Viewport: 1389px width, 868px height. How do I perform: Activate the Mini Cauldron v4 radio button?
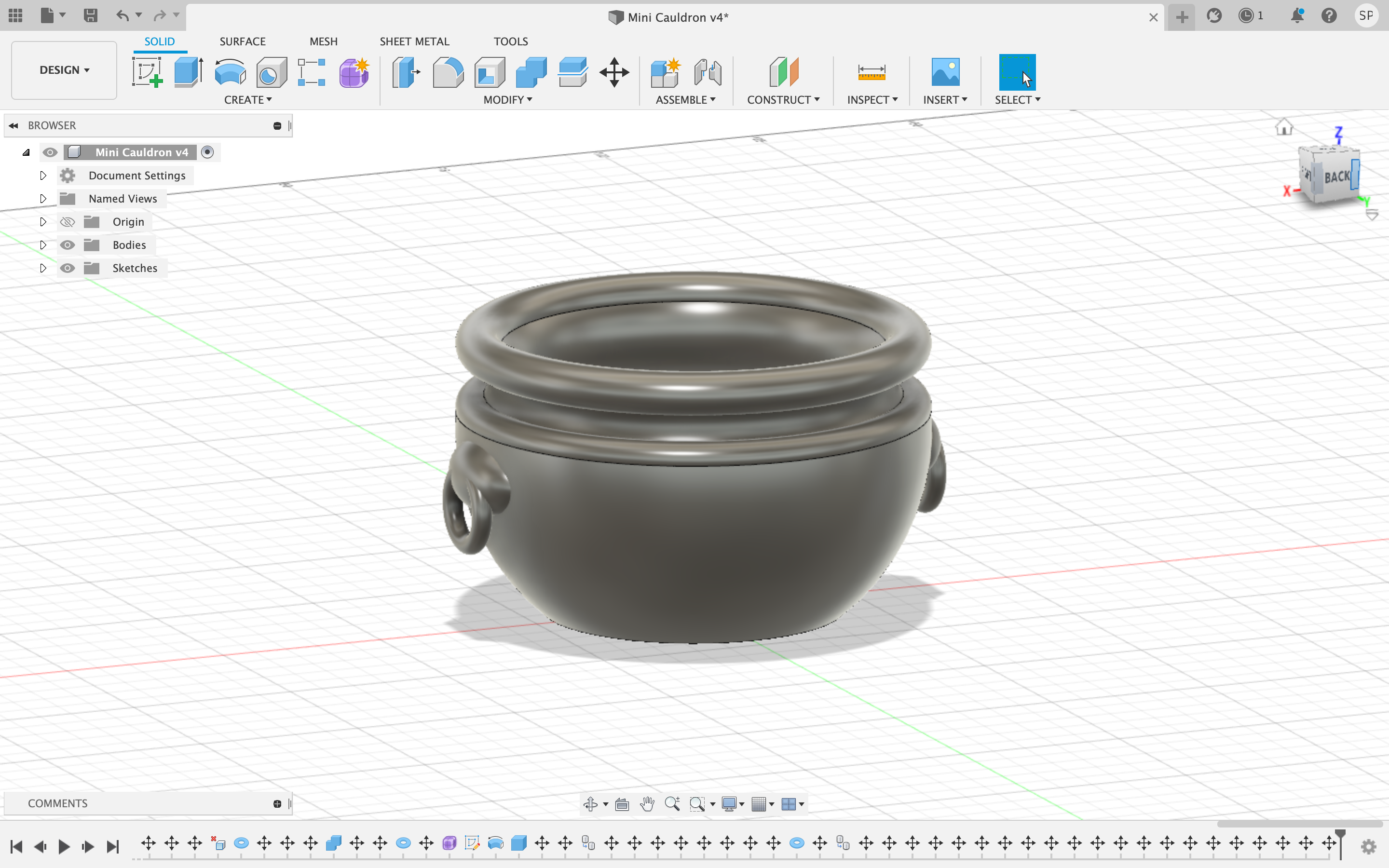(x=208, y=152)
